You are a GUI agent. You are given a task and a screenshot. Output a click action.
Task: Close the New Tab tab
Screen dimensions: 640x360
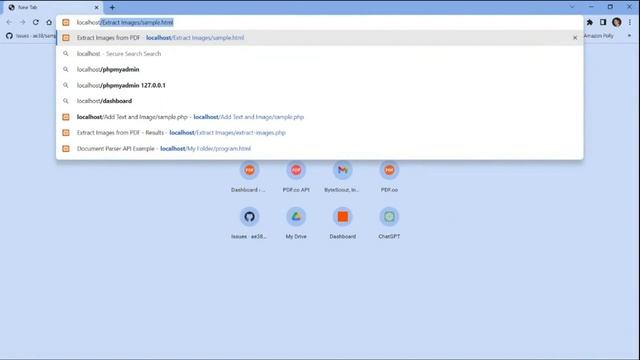[97, 7]
